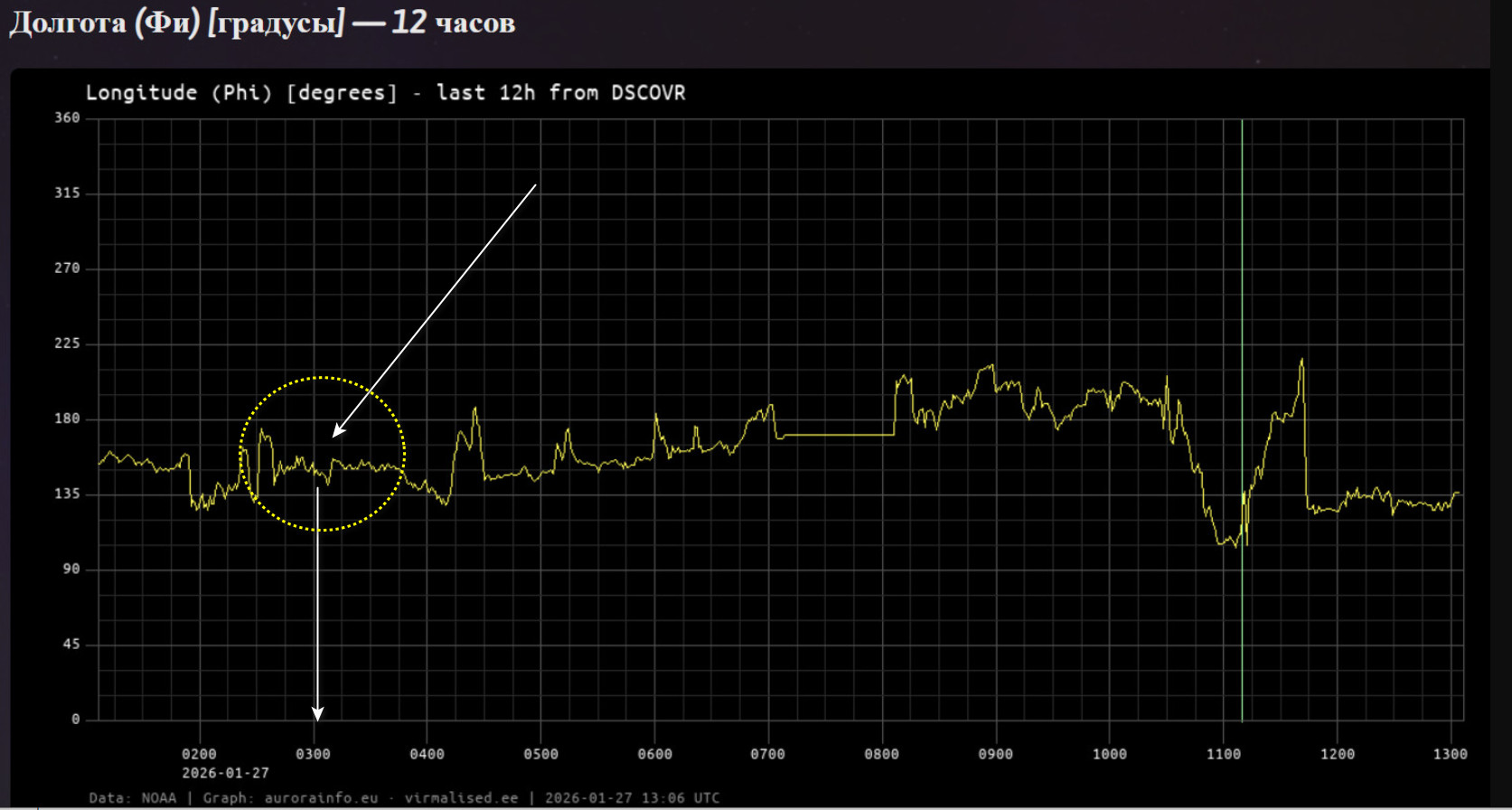This screenshot has width=1512, height=810.
Task: Click the "Data: NOAA" footer text
Action: tap(132, 798)
